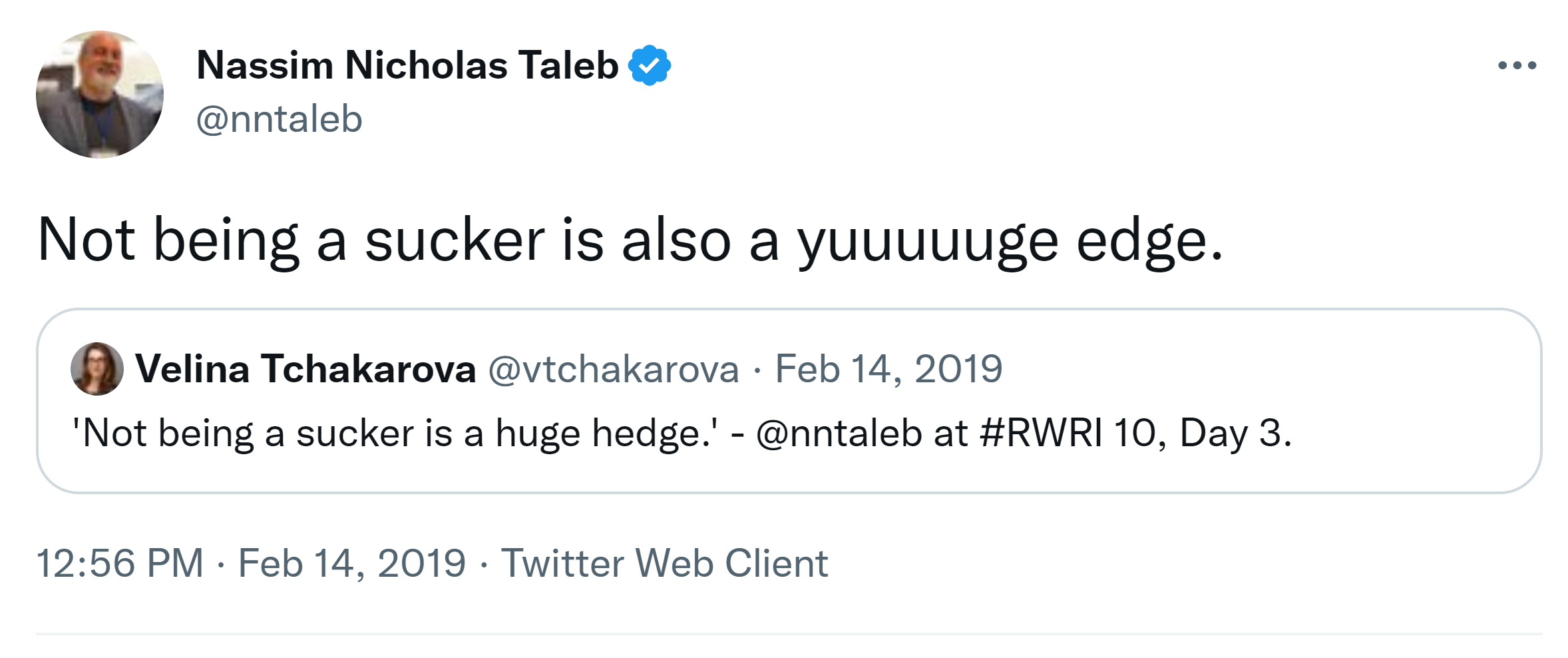Click the @nntaleb mention inside quoted tweet
1568x658 pixels.
point(839,434)
